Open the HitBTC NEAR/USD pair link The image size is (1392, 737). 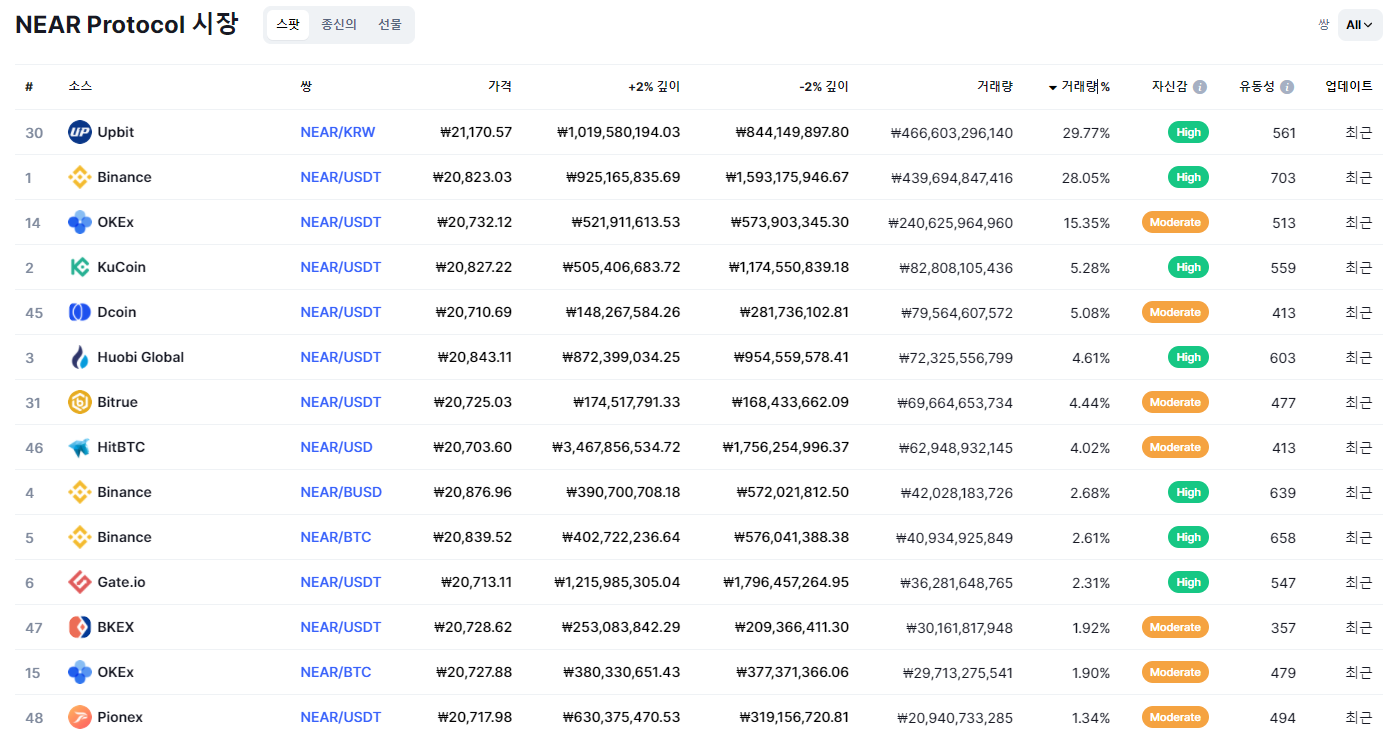click(x=337, y=447)
